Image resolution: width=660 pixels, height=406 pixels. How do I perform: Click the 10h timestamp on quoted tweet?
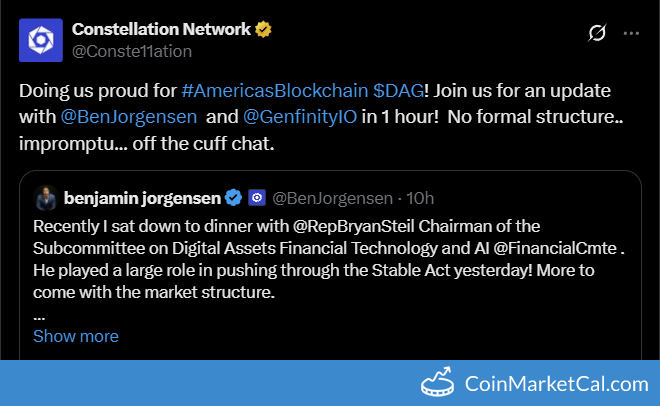[x=420, y=198]
